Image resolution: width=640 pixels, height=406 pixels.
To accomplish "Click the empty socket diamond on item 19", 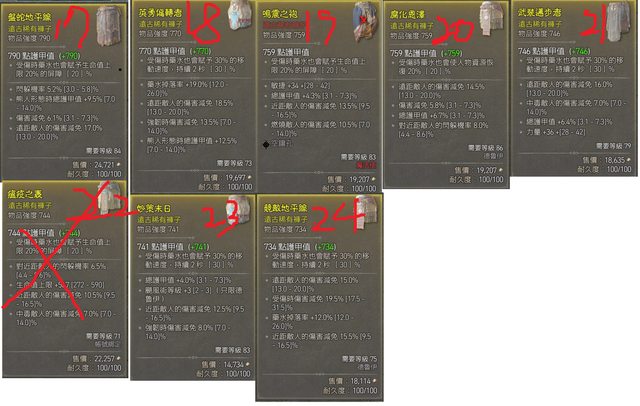I will point(266,144).
